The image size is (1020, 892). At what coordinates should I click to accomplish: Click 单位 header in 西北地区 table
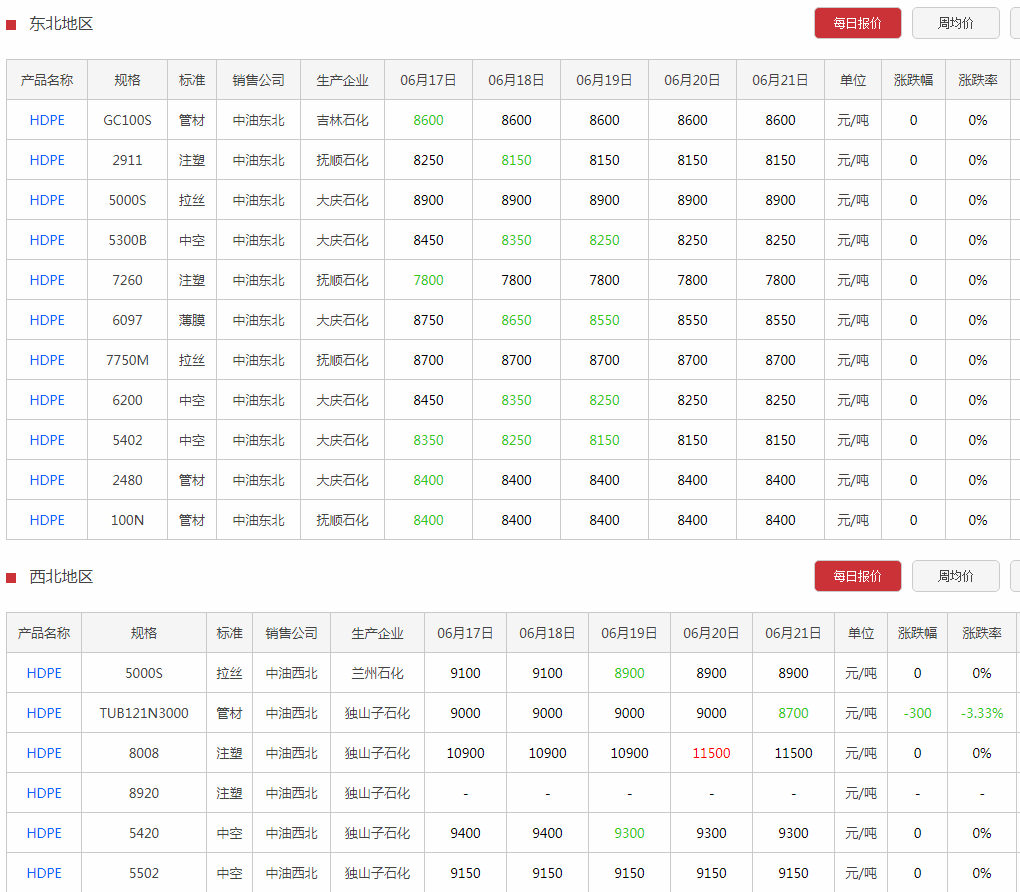(x=861, y=633)
